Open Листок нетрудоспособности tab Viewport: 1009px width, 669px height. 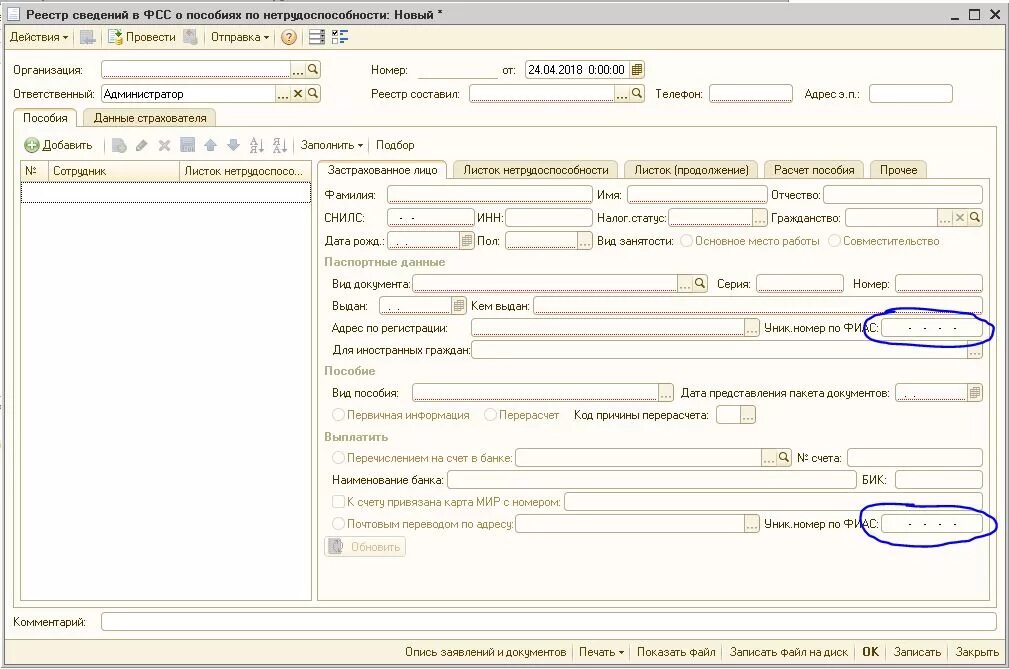pos(535,170)
